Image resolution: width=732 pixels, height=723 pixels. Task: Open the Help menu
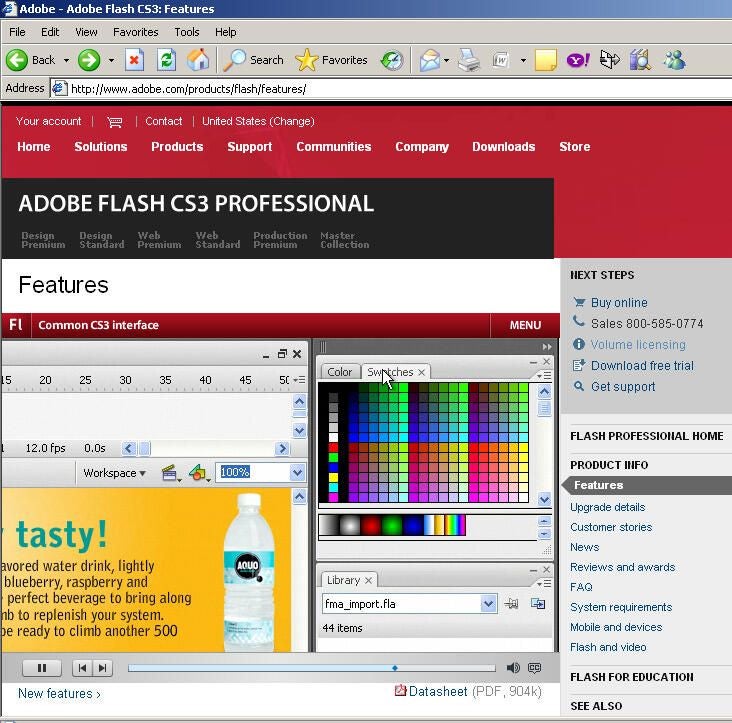pos(225,32)
